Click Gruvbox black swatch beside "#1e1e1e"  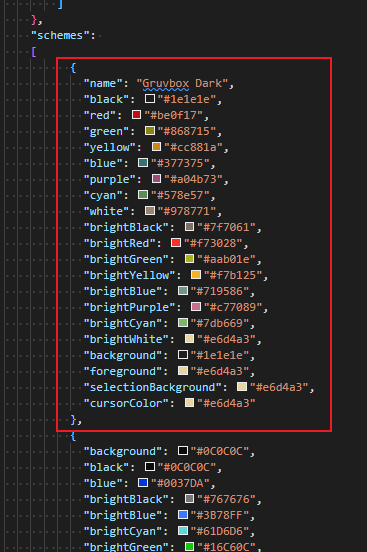click(150, 99)
